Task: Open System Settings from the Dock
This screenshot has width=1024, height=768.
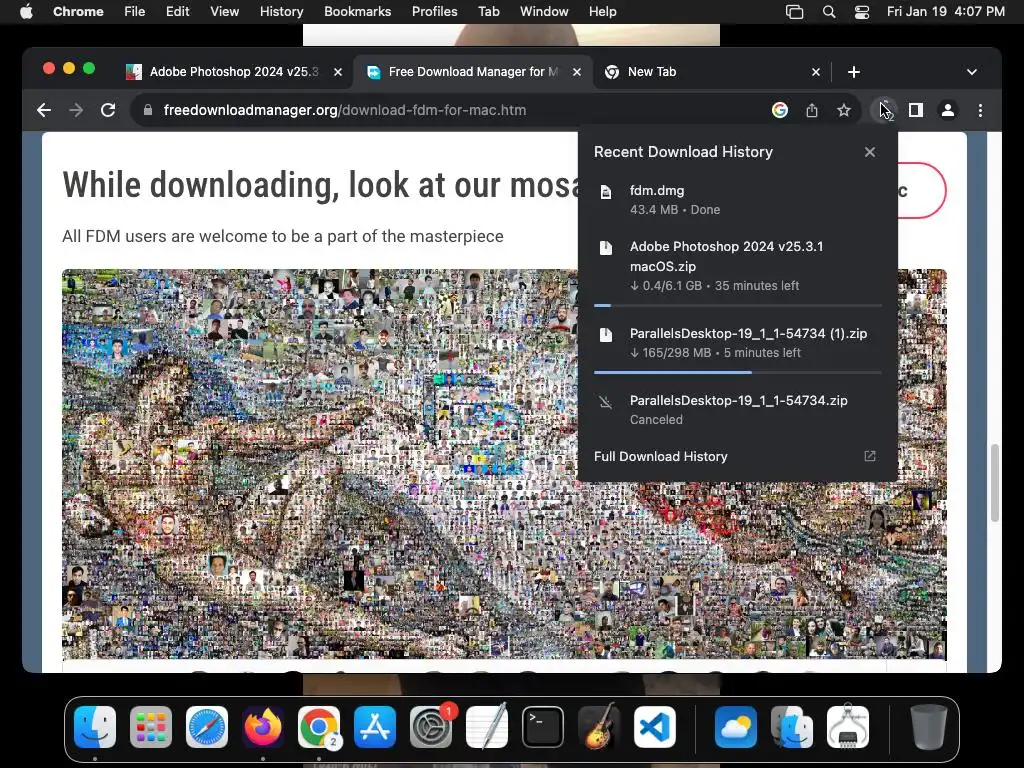Action: click(x=431, y=727)
